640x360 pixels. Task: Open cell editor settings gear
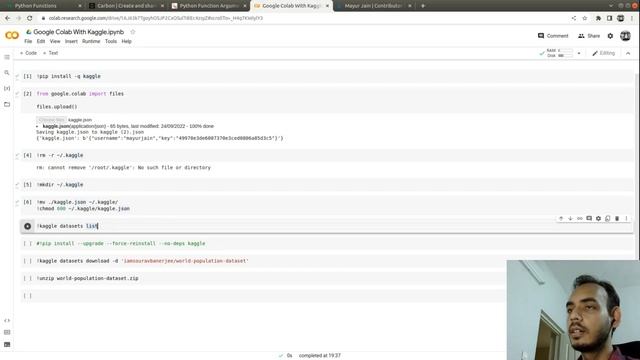coord(598,218)
